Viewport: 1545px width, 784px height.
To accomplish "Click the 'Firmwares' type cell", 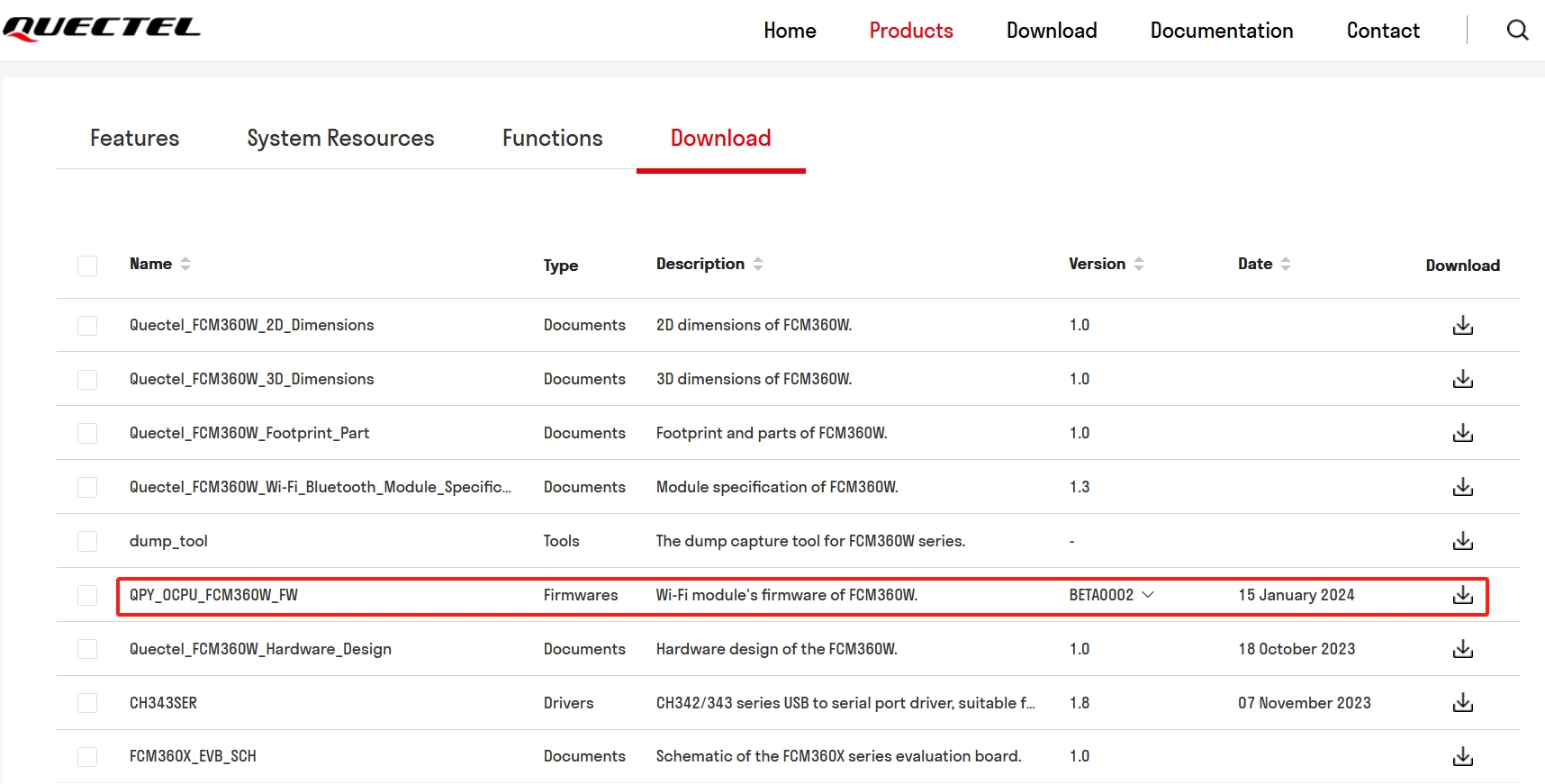I will tap(581, 595).
